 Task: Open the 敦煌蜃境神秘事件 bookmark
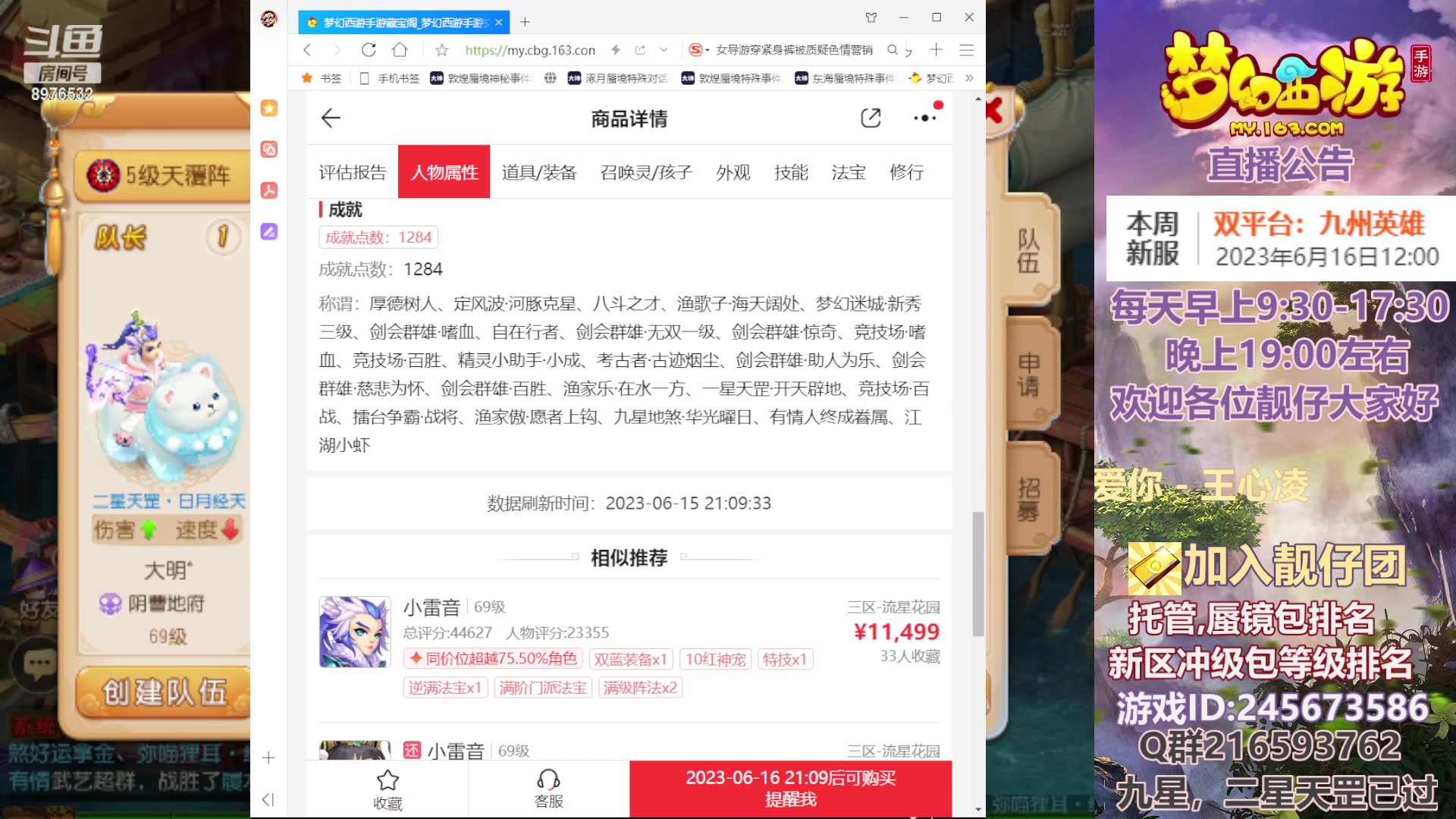pos(480,78)
